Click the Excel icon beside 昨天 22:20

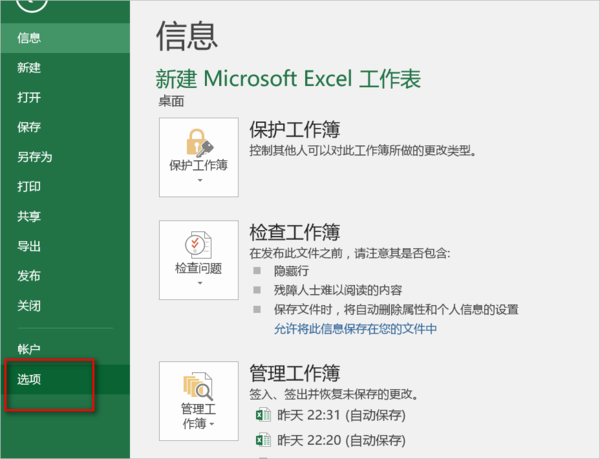tap(263, 440)
